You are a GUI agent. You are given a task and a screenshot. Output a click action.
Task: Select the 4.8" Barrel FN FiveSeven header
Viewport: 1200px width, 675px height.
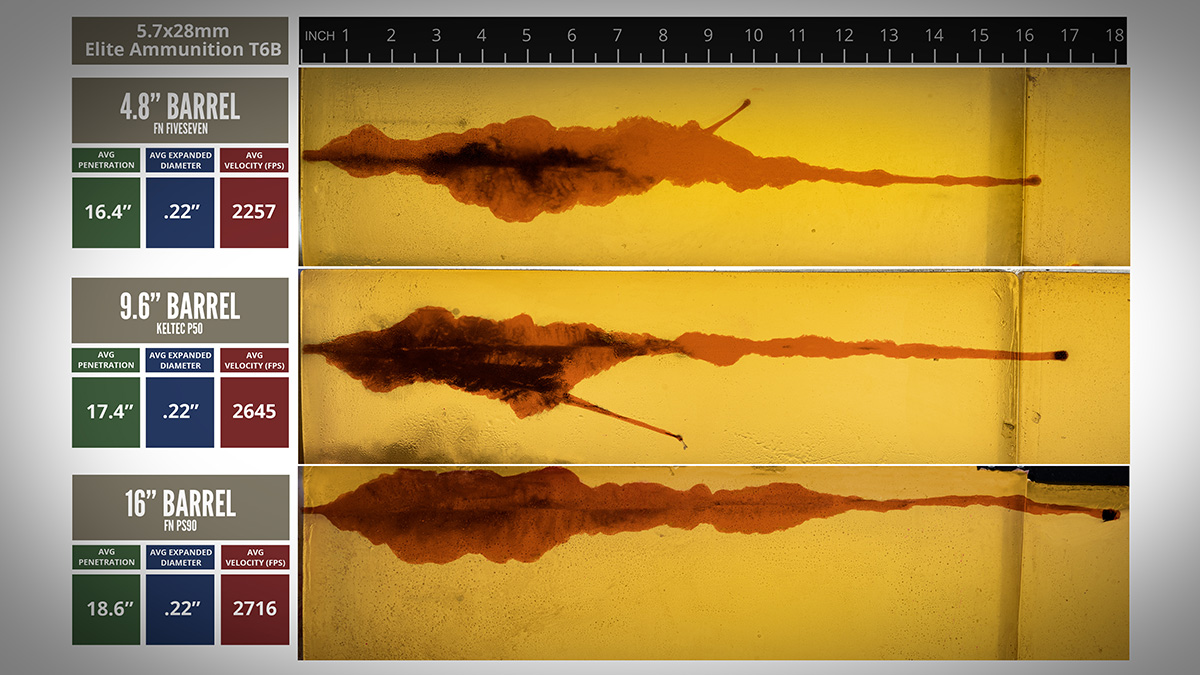click(x=180, y=110)
